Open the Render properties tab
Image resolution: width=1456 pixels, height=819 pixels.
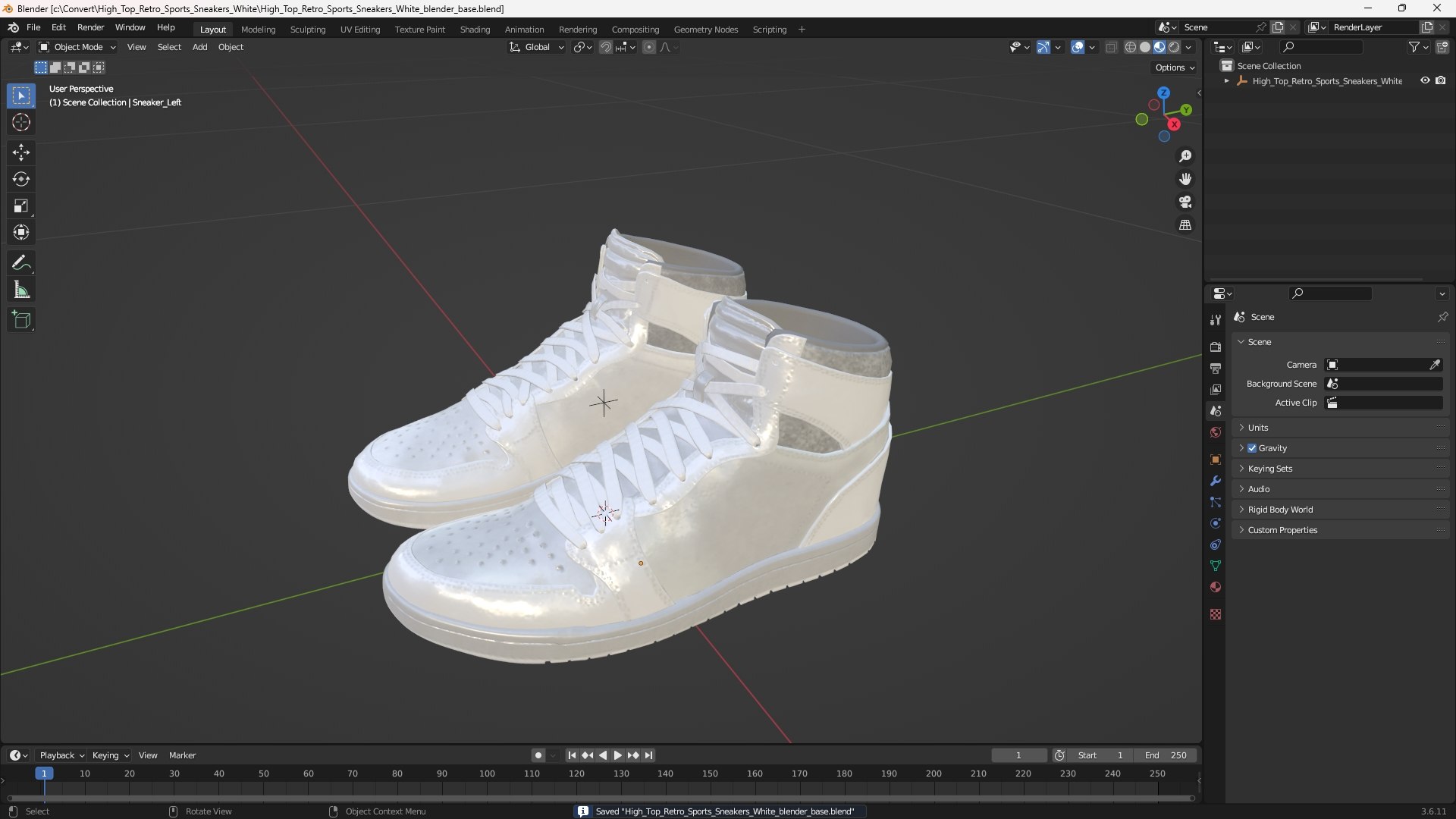1216,347
